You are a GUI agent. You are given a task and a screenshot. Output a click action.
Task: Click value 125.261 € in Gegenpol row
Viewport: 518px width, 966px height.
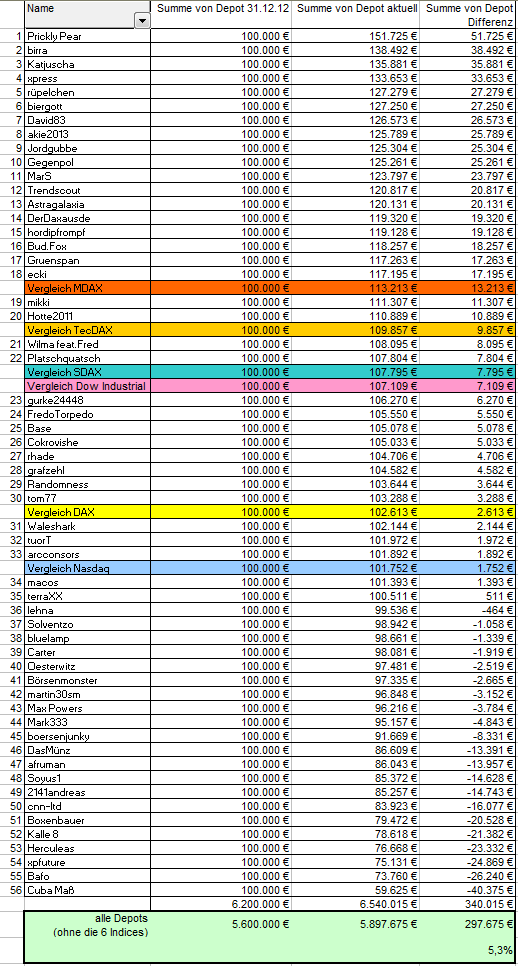[x=356, y=162]
